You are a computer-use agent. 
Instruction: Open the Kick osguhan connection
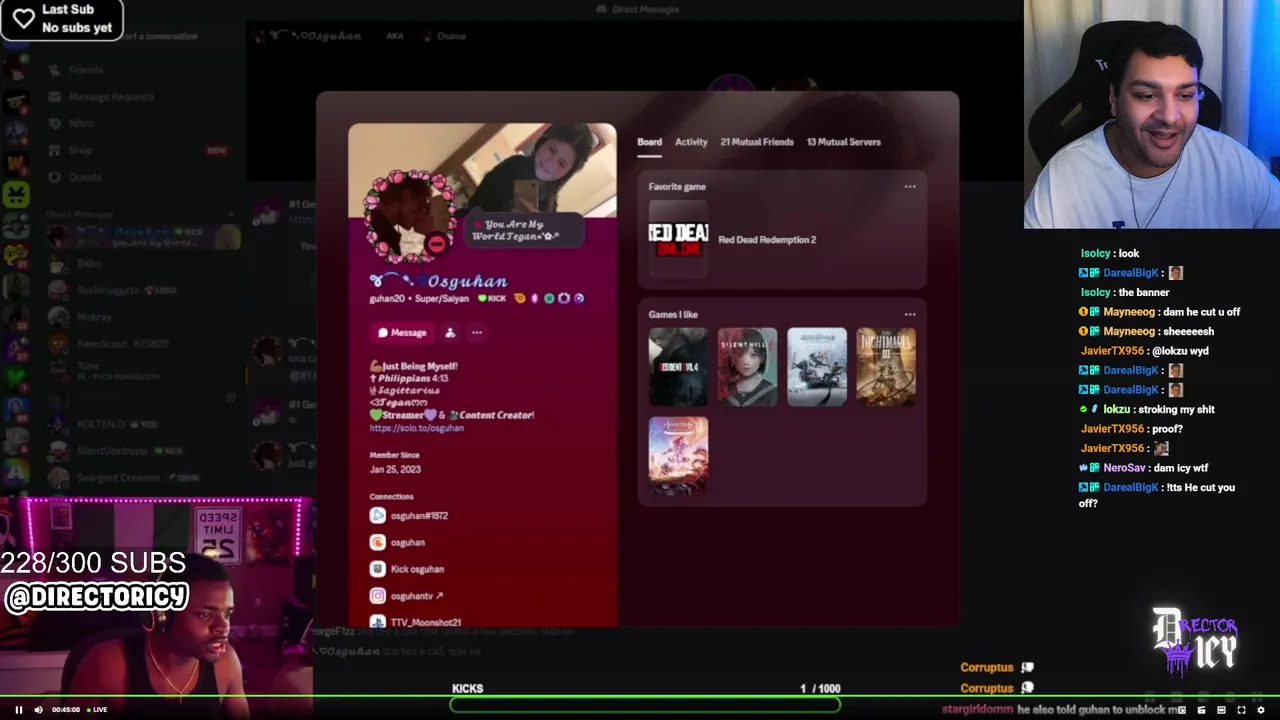click(417, 569)
